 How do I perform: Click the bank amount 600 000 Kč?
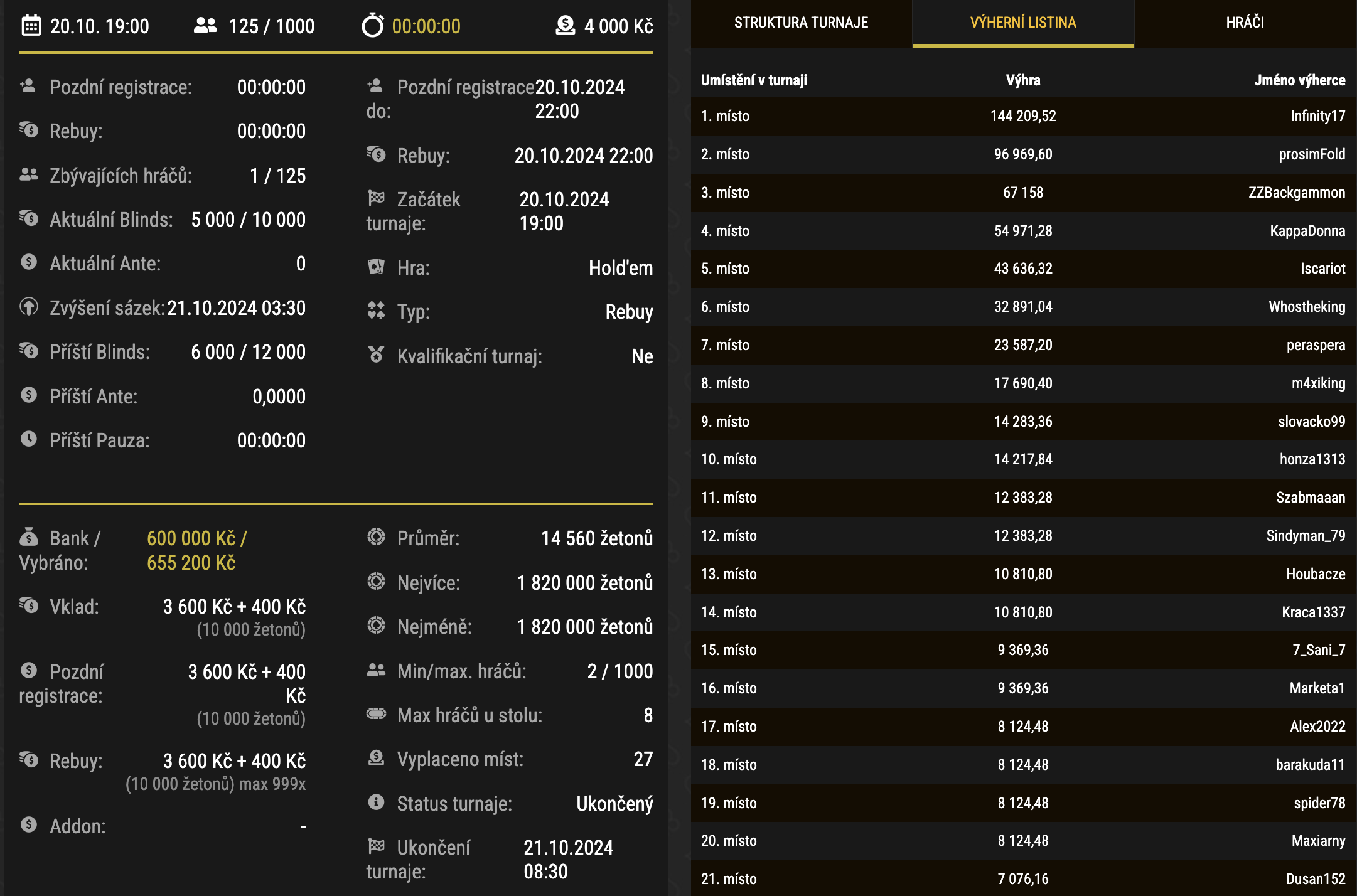click(x=191, y=538)
